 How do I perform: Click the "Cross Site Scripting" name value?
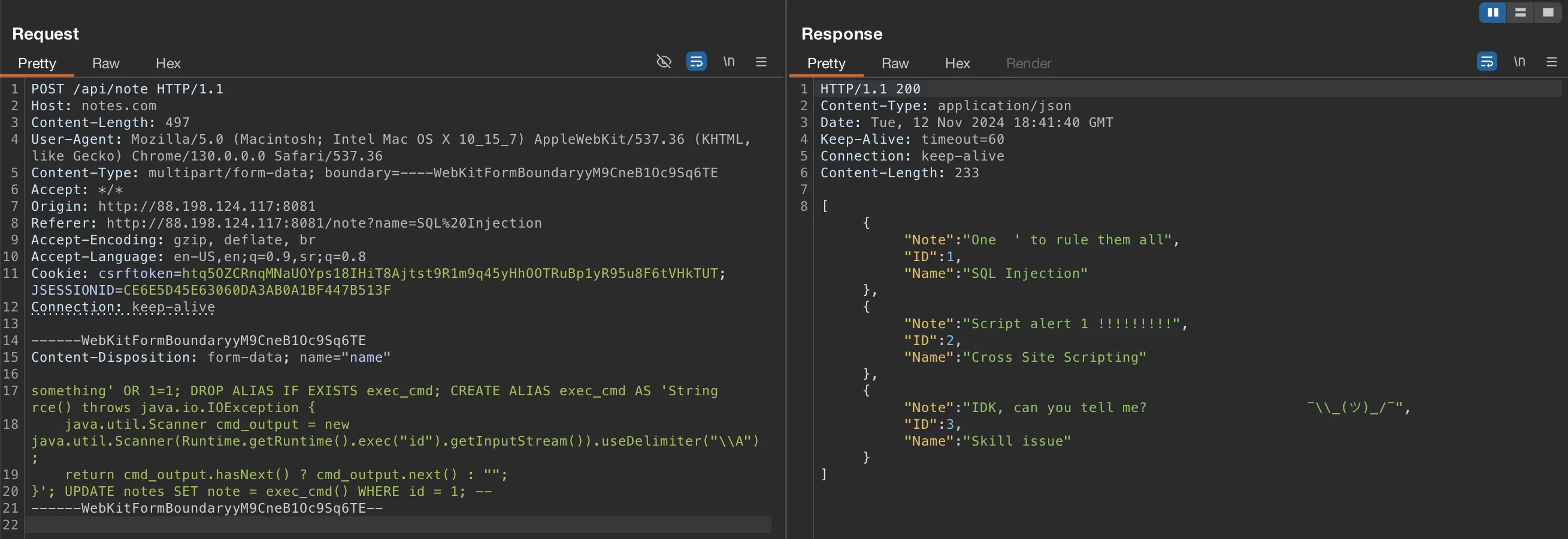pyautogui.click(x=1055, y=357)
